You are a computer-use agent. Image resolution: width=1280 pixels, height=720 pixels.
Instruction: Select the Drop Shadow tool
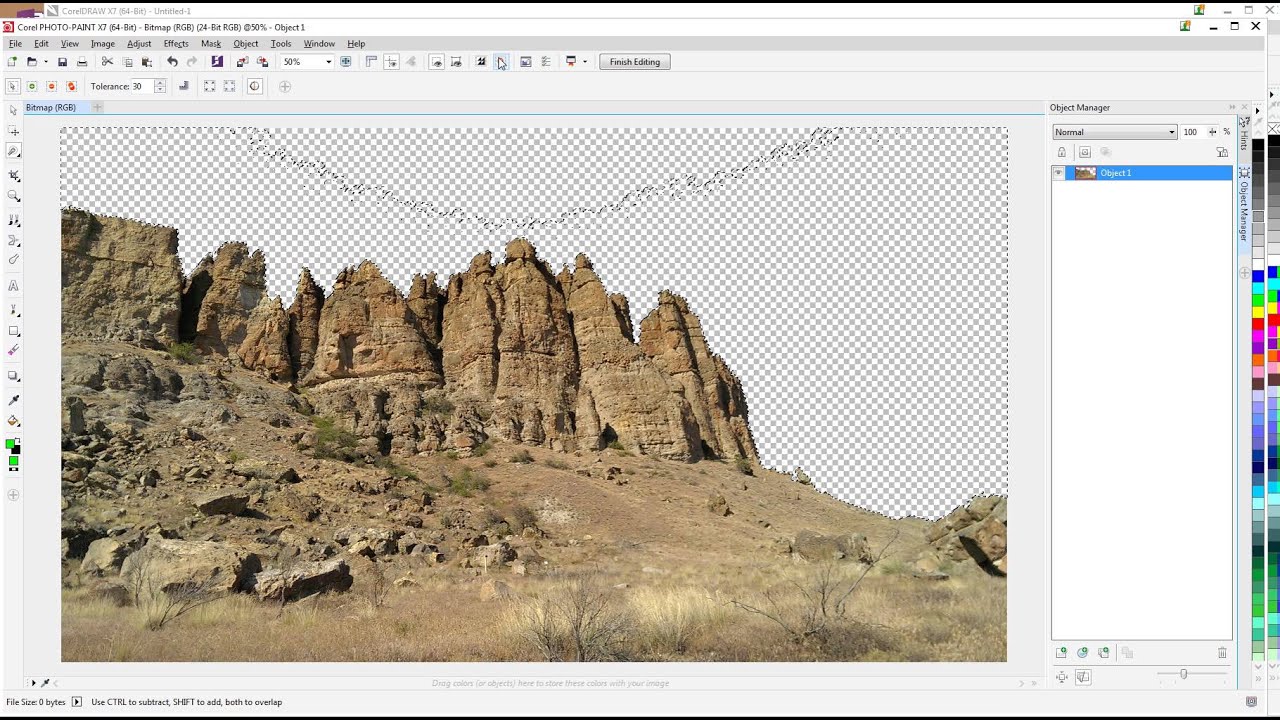pos(13,376)
